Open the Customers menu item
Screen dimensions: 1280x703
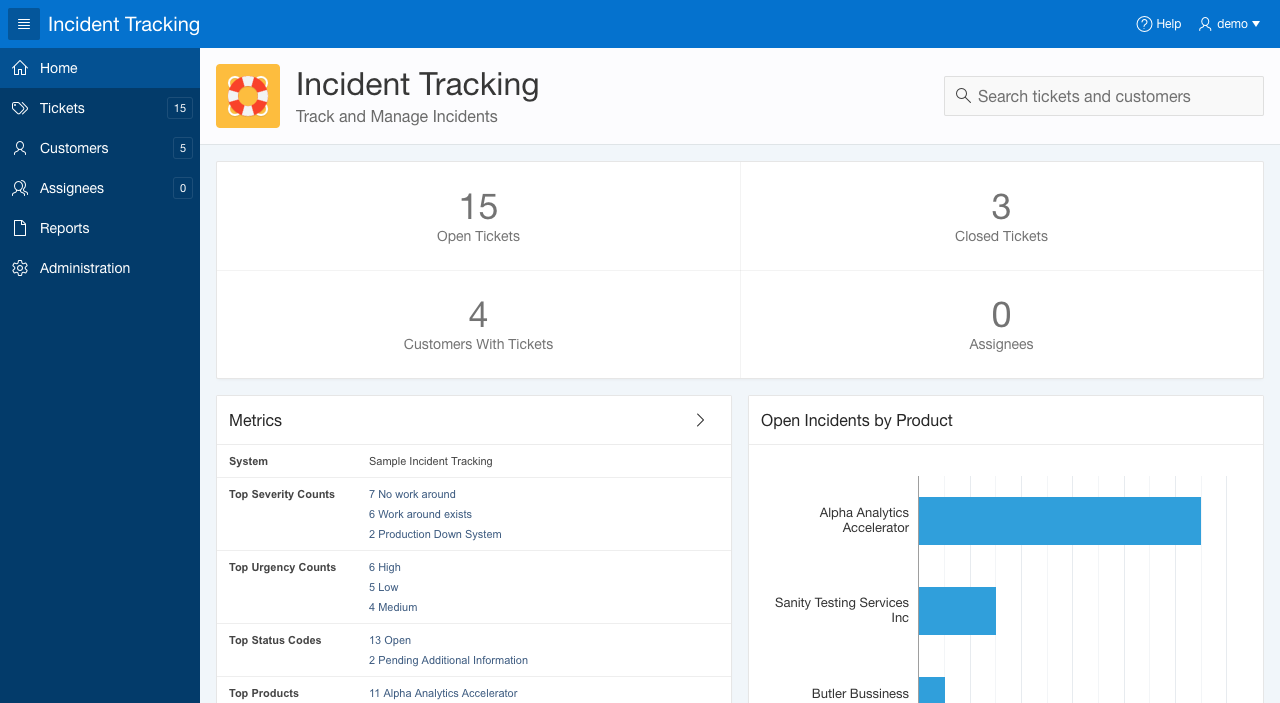click(74, 148)
